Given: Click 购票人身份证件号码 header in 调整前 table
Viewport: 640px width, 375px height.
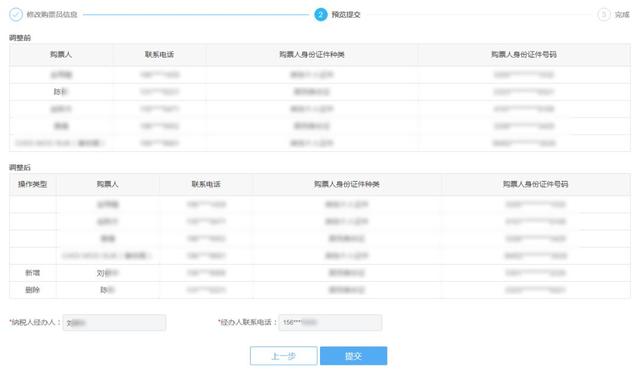Looking at the screenshot, I should coord(524,54).
